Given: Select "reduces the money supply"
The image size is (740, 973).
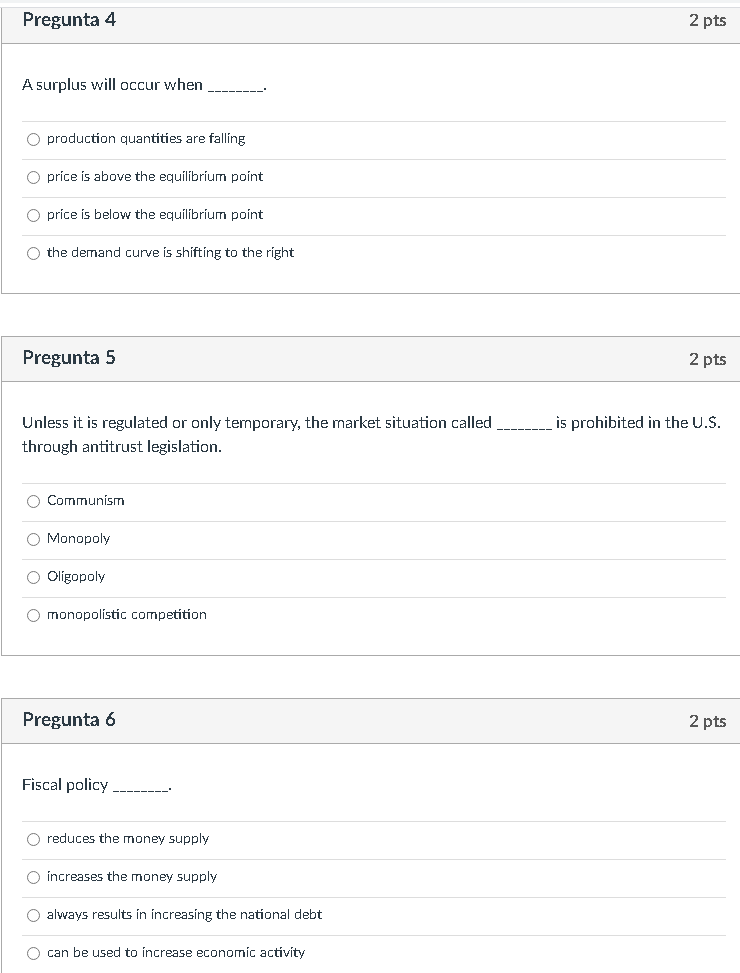Looking at the screenshot, I should coord(33,839).
